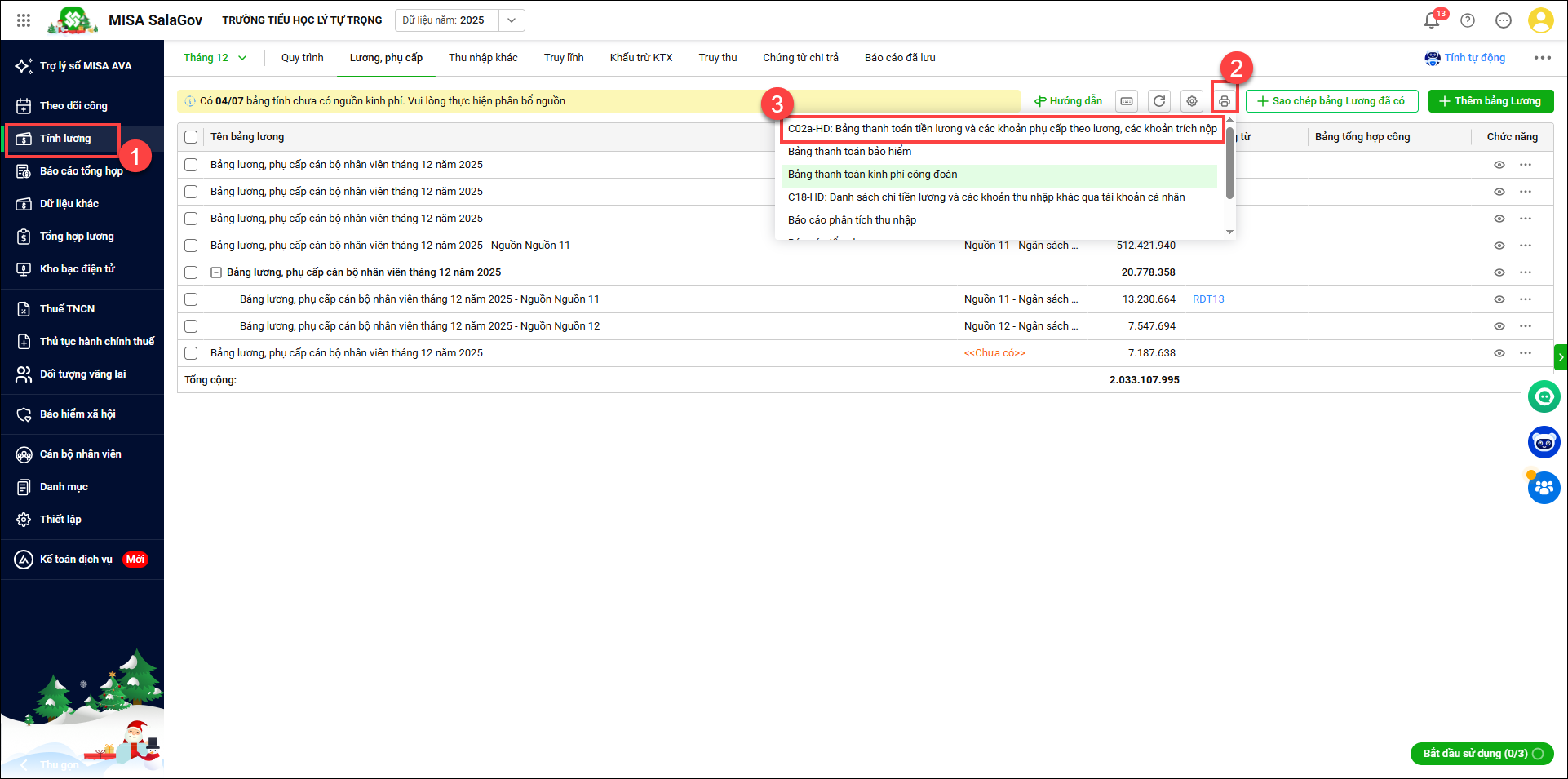1568x779 pixels.
Task: Check the Nguồn Nguồn 12 salary row
Action: [x=191, y=326]
